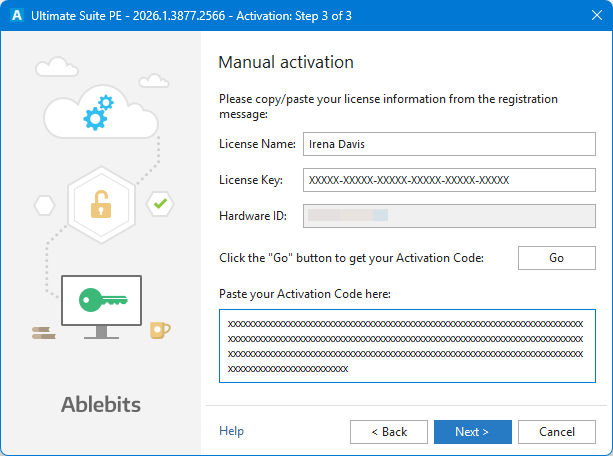
Task: Select the Hardware ID field
Action: (x=449, y=216)
